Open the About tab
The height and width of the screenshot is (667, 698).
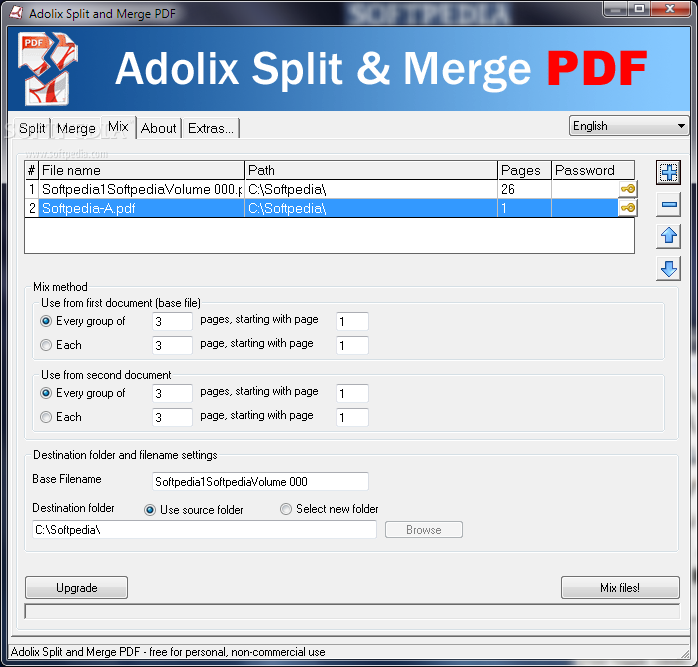[x=158, y=128]
